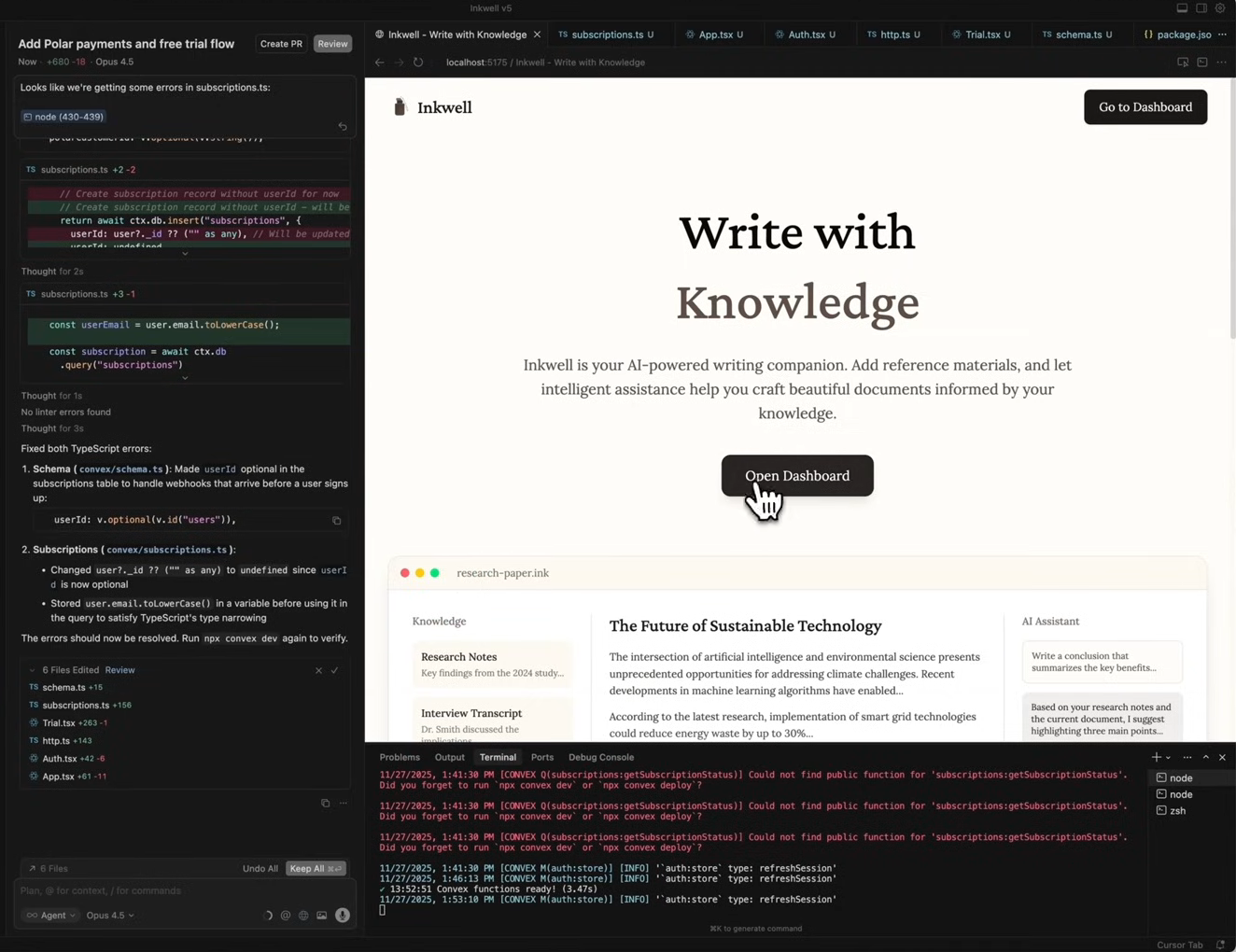Viewport: 1236px width, 952px height.
Task: Click Keep All changes
Action: tap(316, 869)
